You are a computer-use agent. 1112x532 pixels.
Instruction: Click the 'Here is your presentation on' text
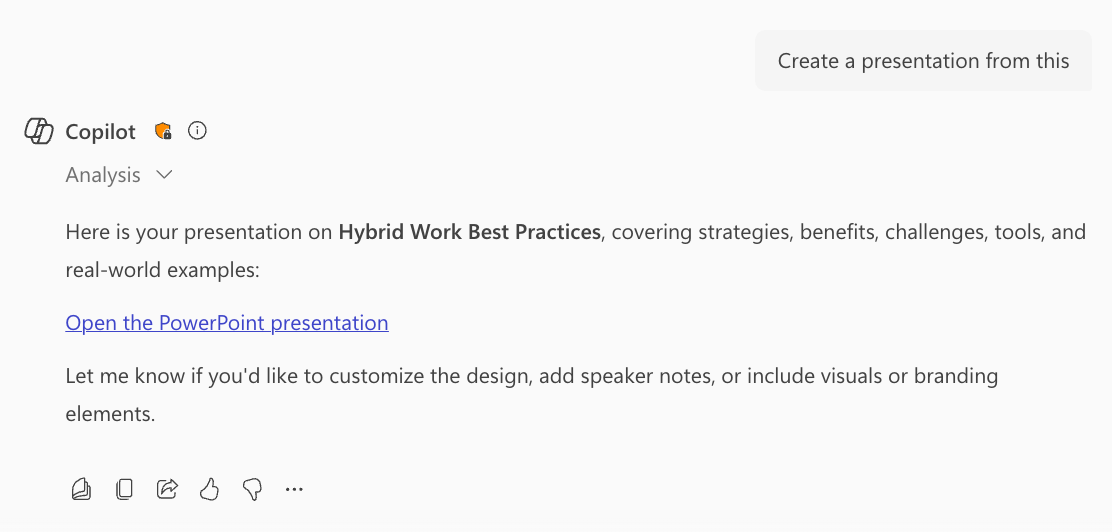(x=198, y=233)
